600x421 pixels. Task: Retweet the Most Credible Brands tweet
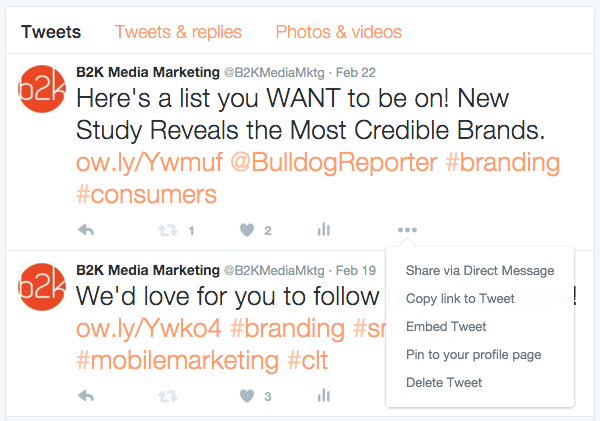[166, 230]
